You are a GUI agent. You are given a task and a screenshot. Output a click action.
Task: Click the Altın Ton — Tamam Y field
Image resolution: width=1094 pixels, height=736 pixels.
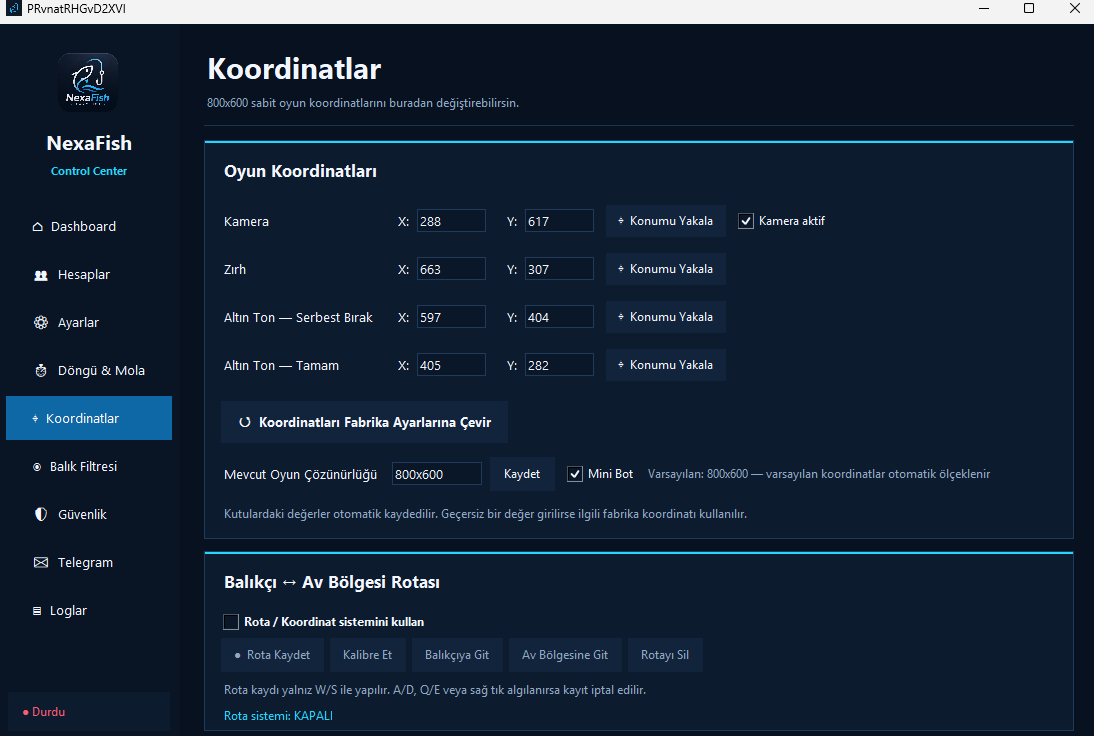pos(560,365)
